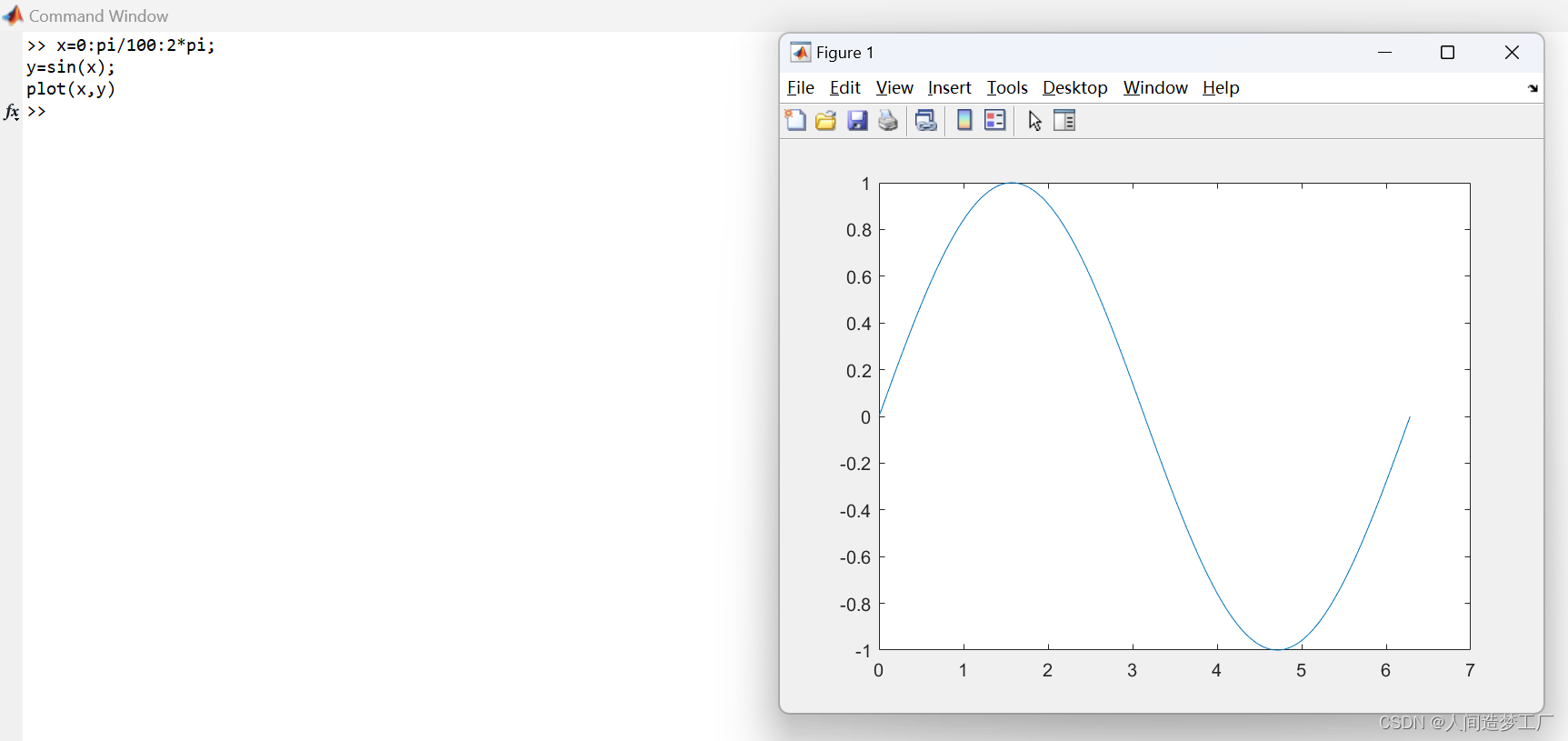Minimize the Figure 1 window
Image resolution: width=1568 pixels, height=741 pixels.
point(1385,53)
